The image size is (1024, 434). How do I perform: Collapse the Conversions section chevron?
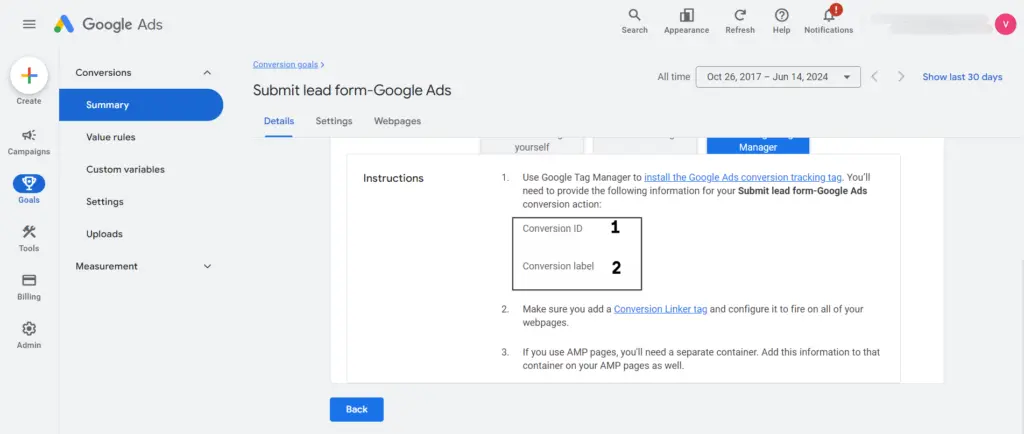click(207, 72)
